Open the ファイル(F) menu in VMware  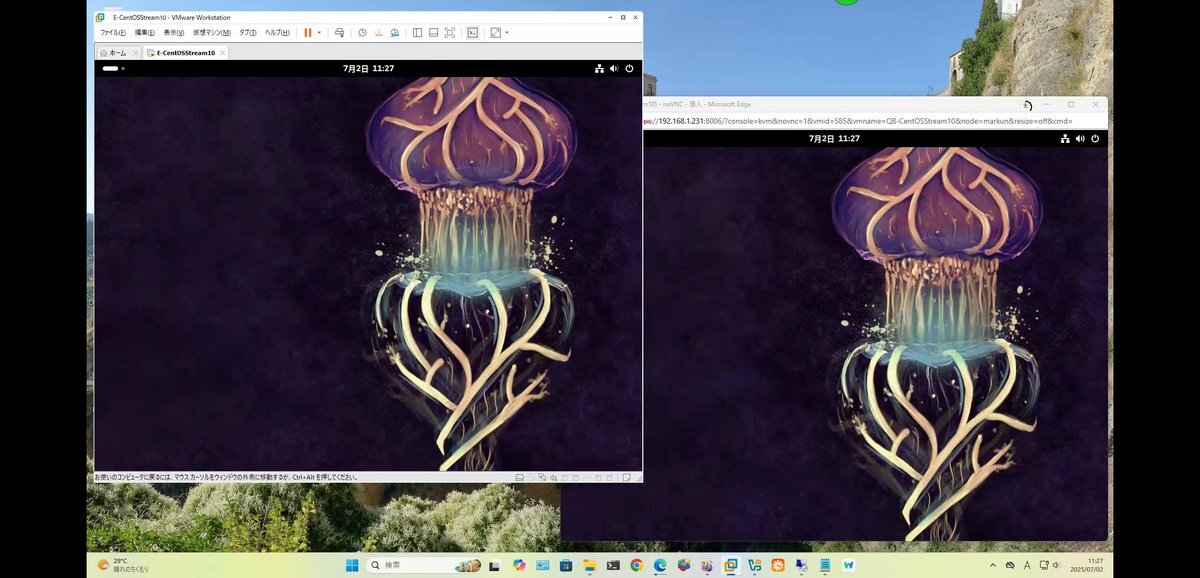[113, 32]
